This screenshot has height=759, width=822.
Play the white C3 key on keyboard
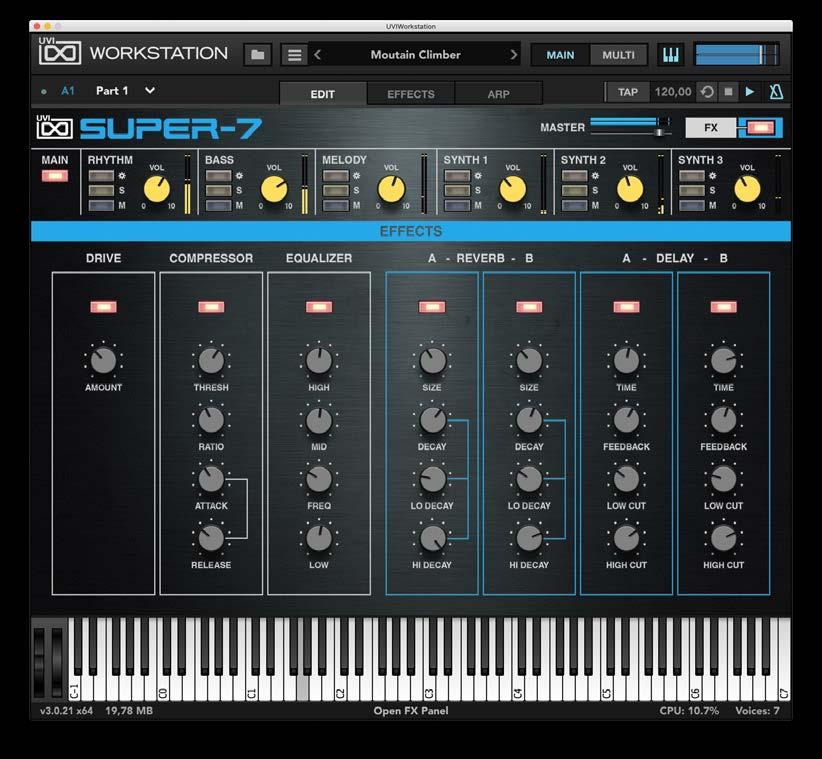click(429, 687)
